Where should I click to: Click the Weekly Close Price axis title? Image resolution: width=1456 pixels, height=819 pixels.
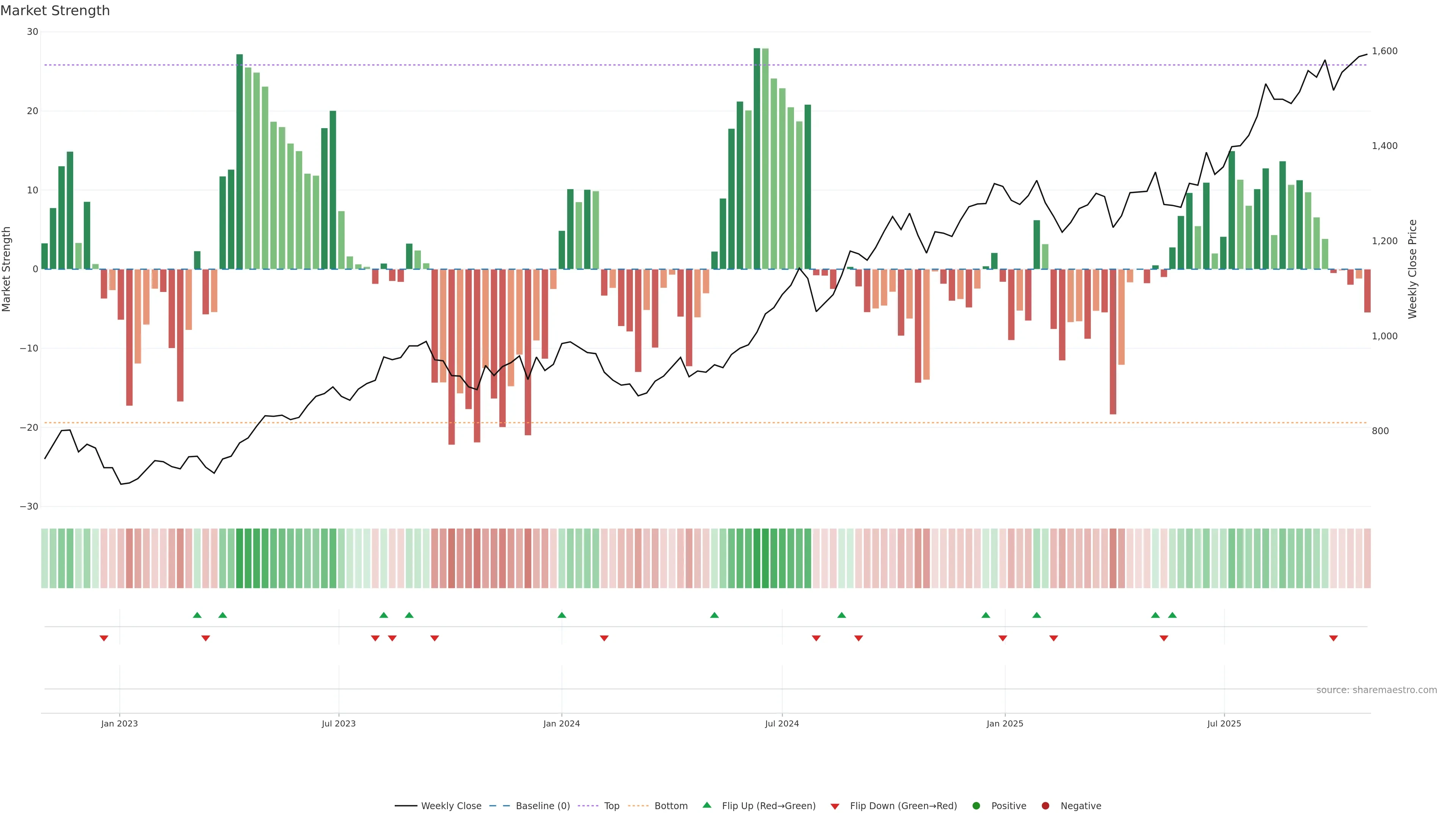[1412, 269]
